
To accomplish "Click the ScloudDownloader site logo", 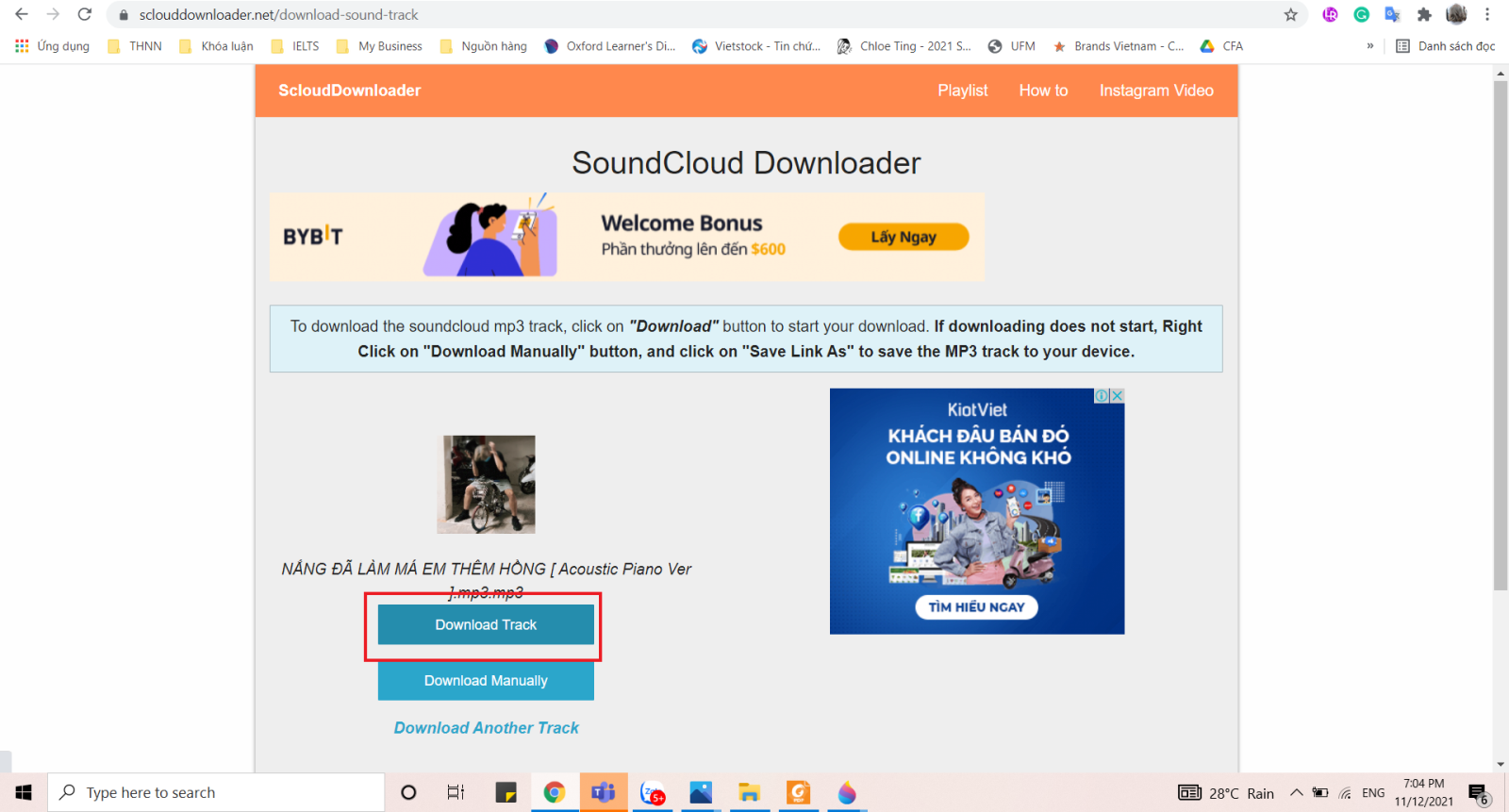I will click(x=349, y=91).
